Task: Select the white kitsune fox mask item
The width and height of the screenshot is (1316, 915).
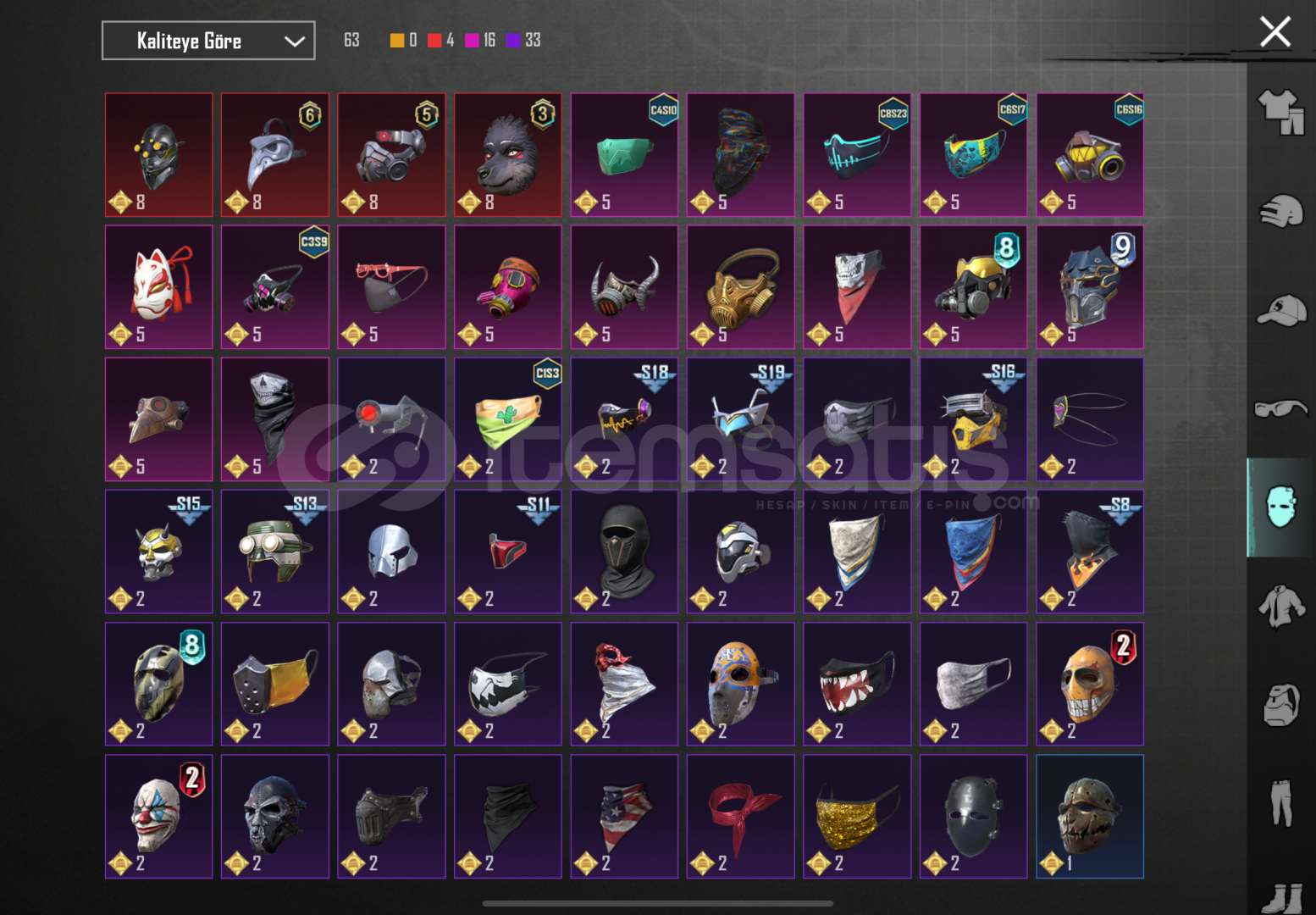Action: tap(159, 287)
